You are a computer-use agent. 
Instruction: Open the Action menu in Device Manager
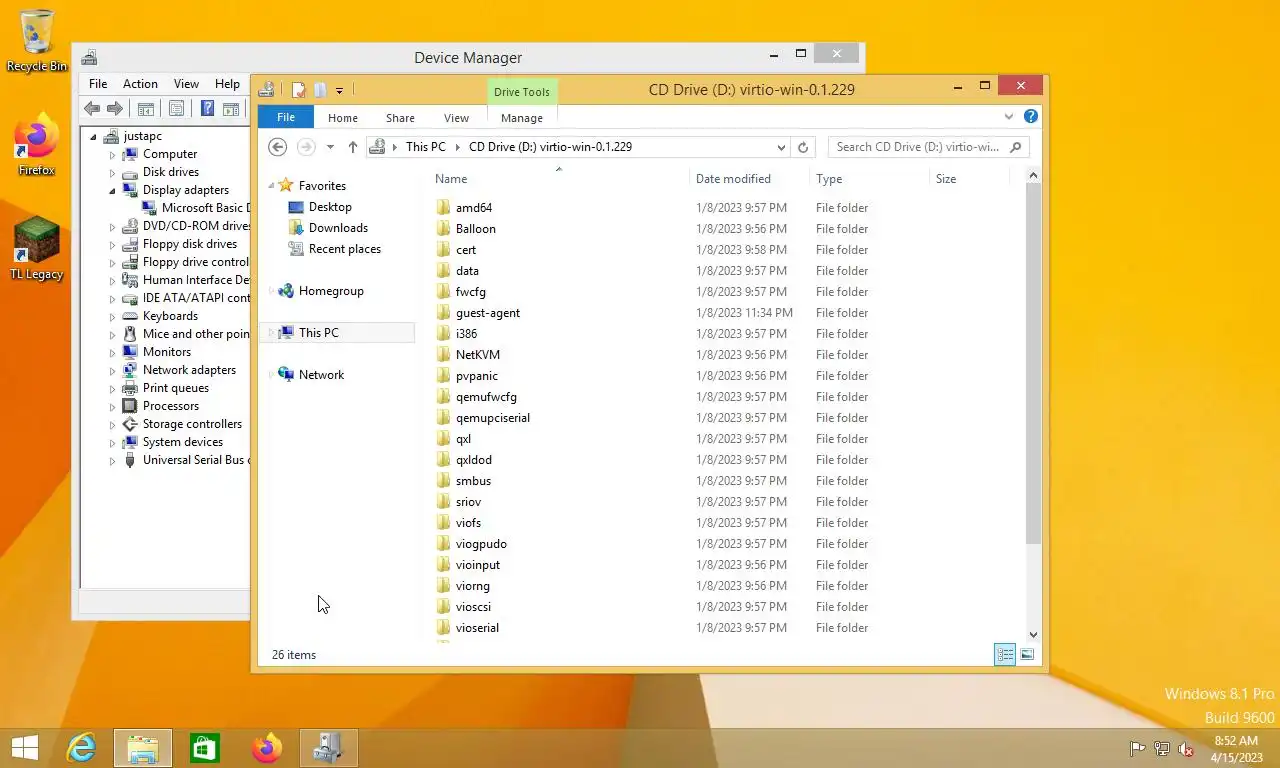[140, 84]
